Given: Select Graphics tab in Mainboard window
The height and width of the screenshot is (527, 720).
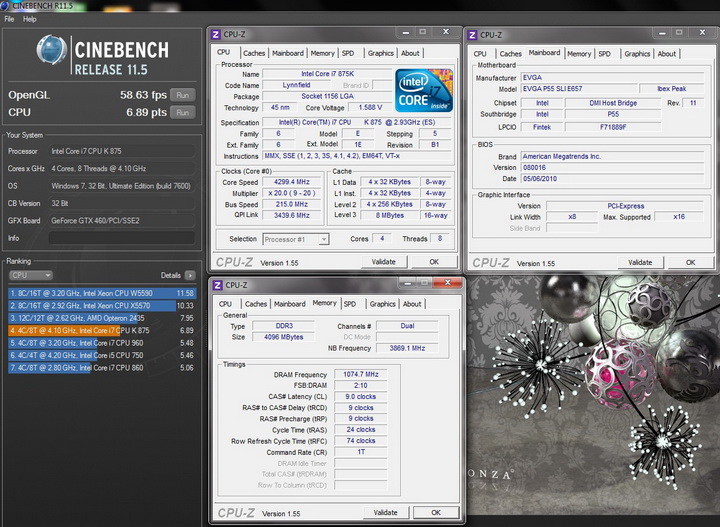Looking at the screenshot, I should pyautogui.click(x=637, y=54).
